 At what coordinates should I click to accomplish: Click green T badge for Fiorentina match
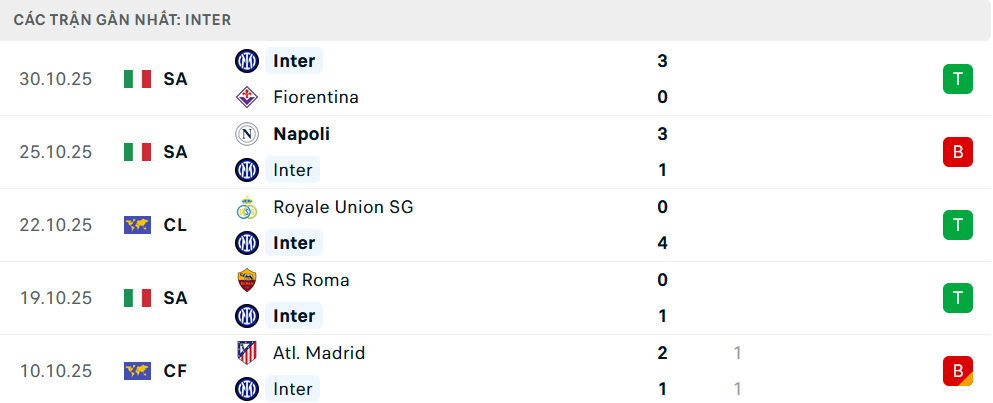[957, 79]
